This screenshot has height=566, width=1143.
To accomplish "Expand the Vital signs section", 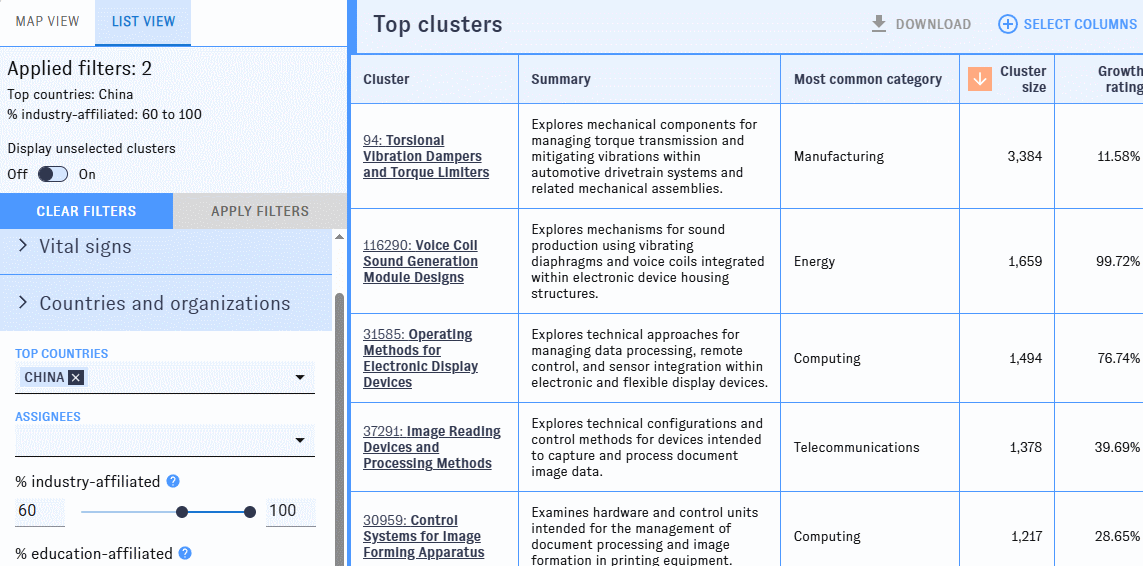I will click(165, 247).
